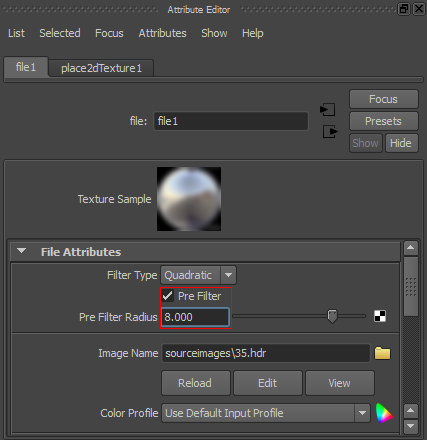Open the Selected menu

60,33
